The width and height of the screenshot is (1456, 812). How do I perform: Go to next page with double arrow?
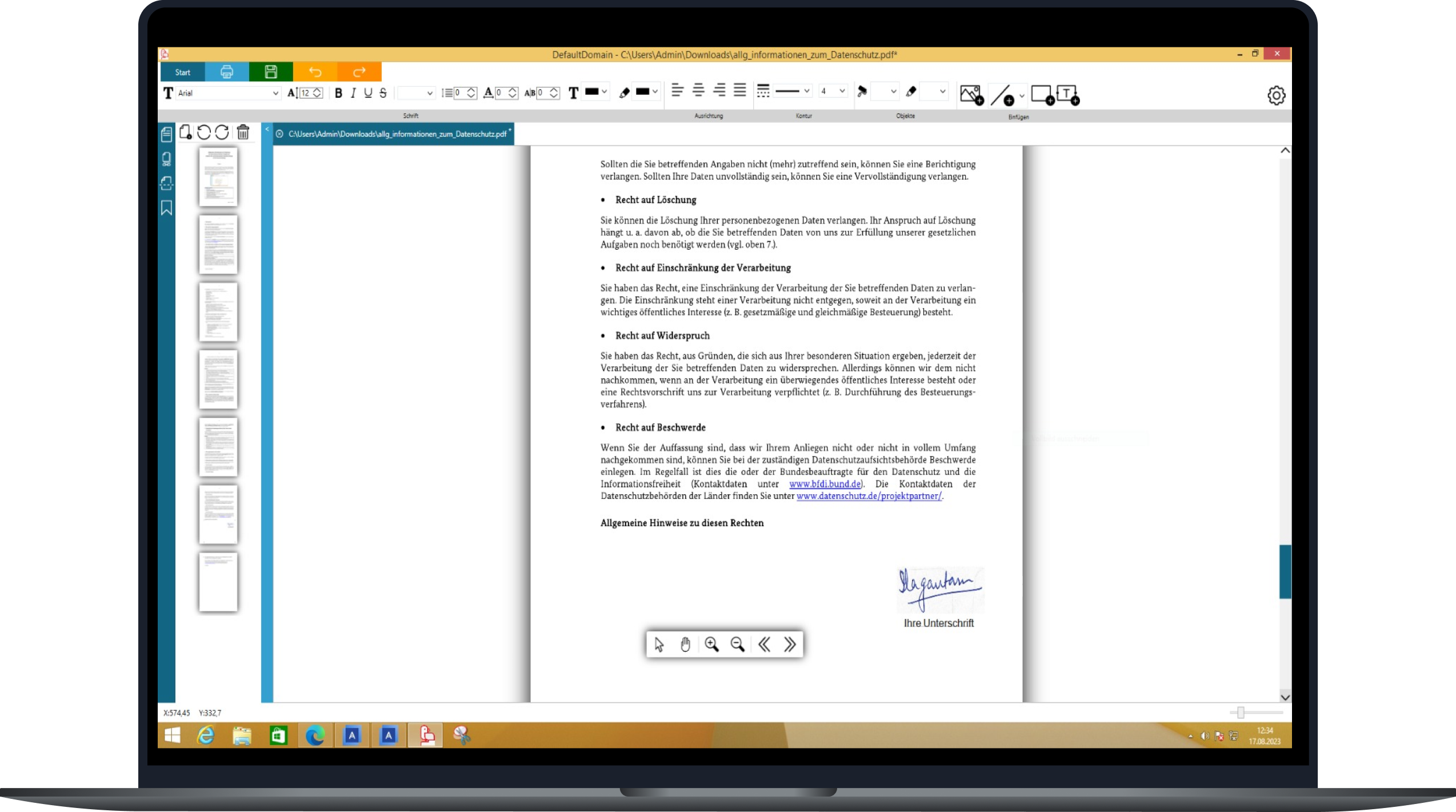click(x=790, y=645)
